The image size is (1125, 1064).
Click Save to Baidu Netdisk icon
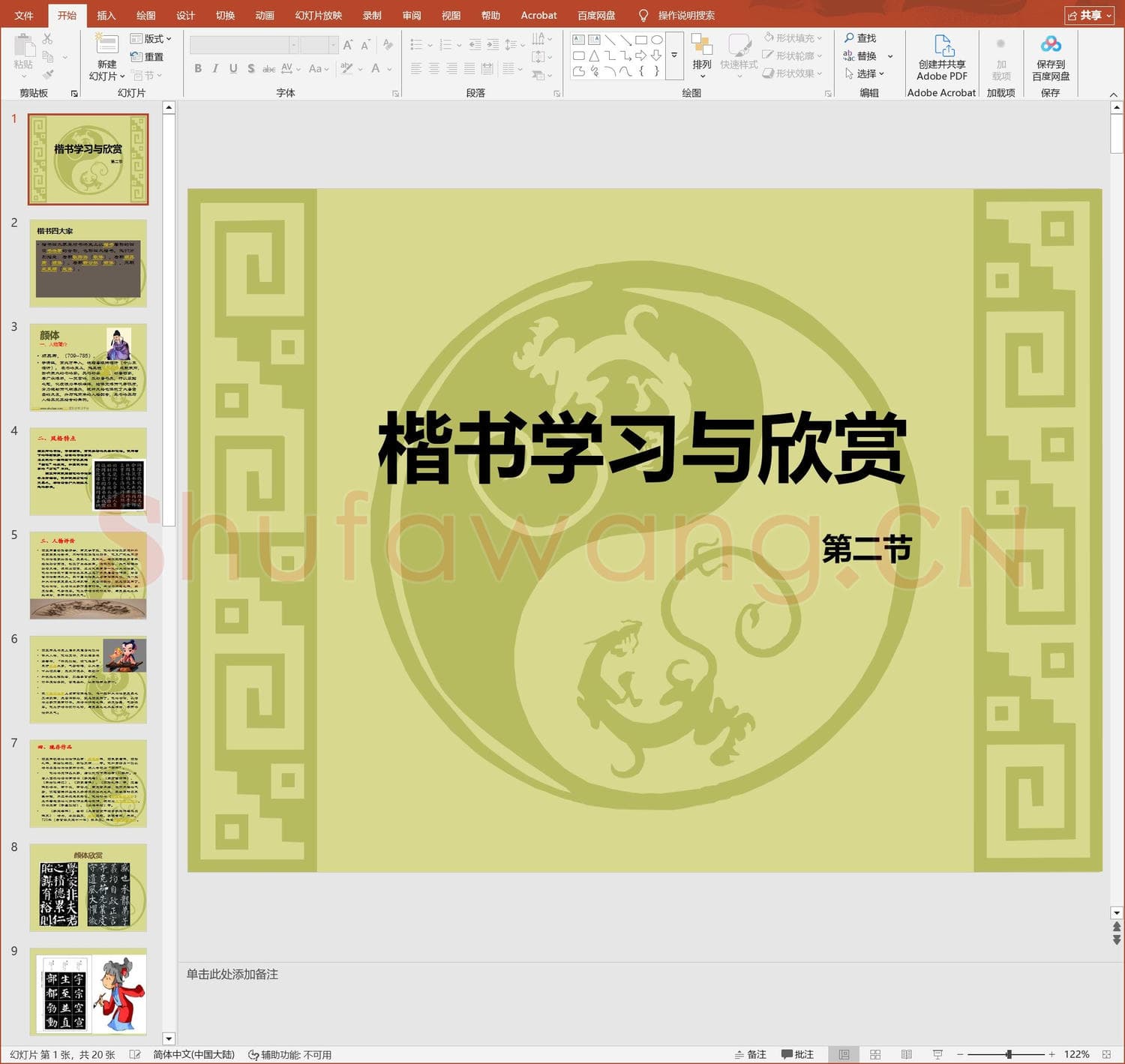1051,45
